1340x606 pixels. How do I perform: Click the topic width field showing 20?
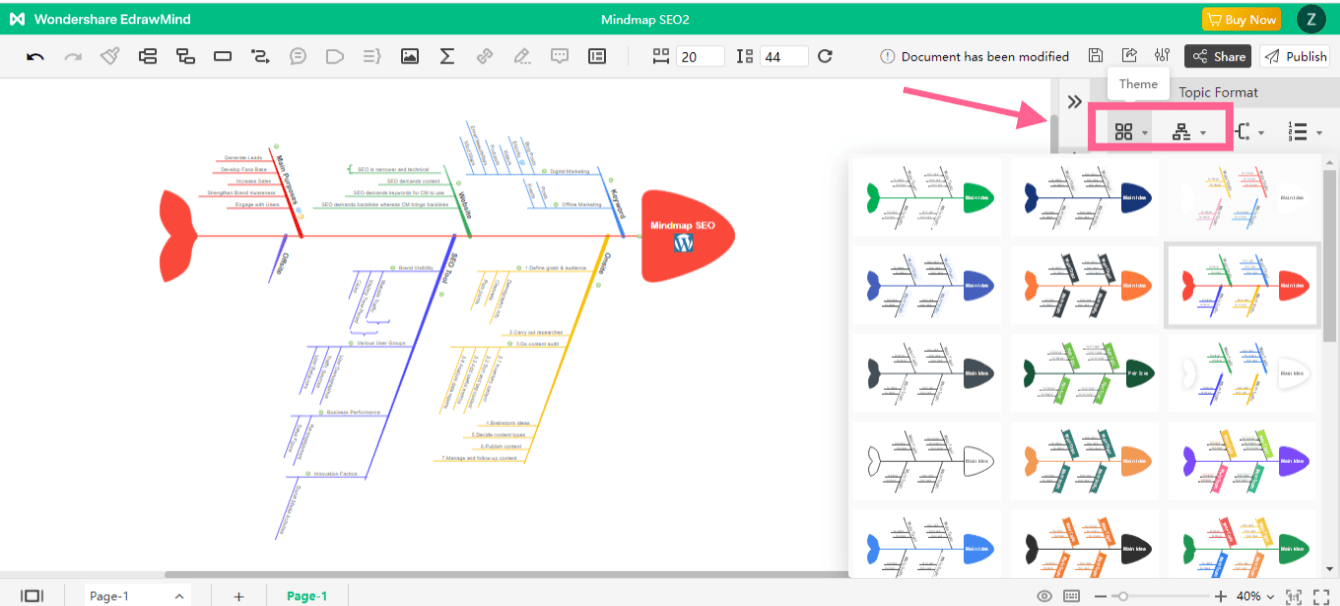pos(700,57)
